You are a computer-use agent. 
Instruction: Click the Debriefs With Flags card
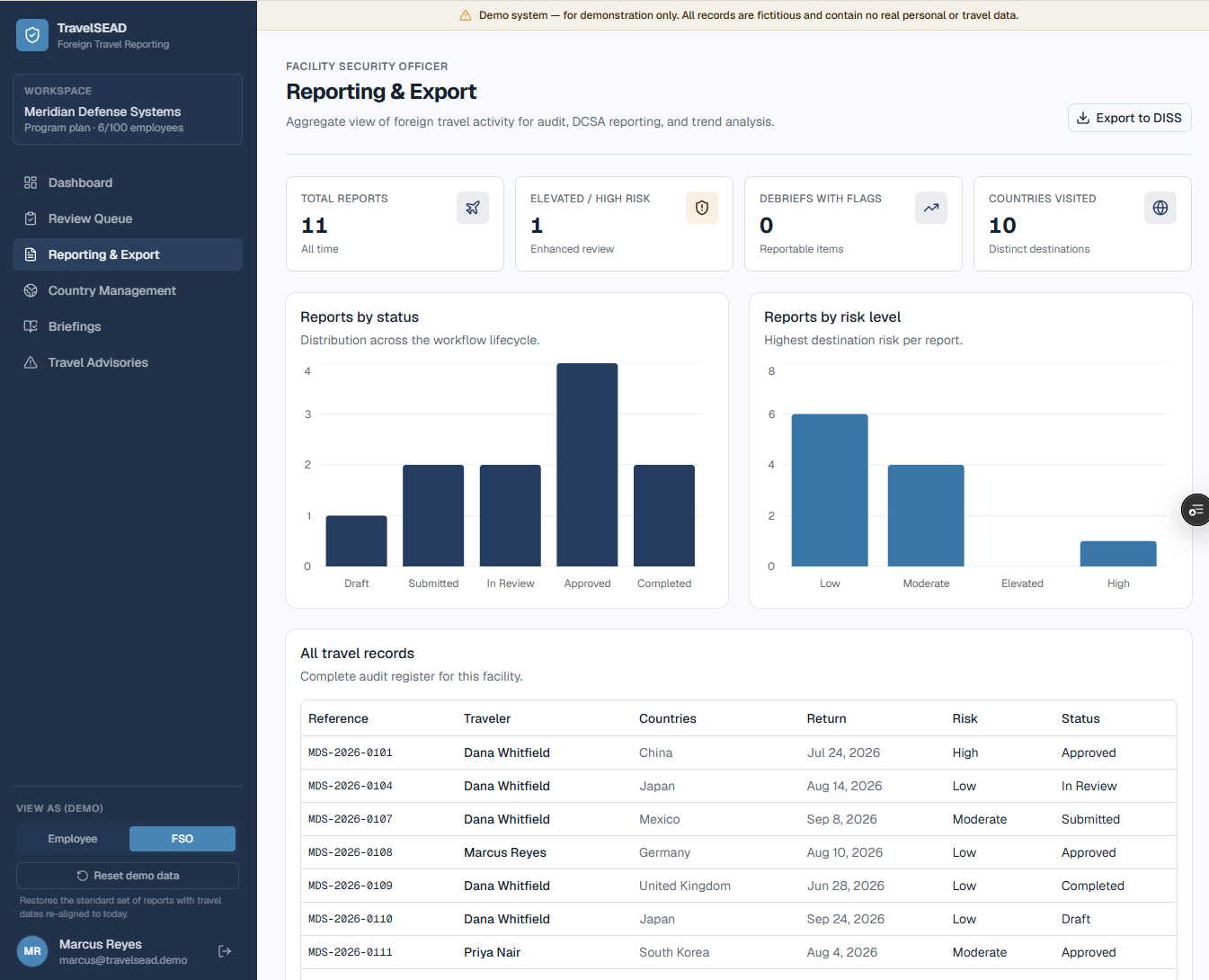coord(853,224)
